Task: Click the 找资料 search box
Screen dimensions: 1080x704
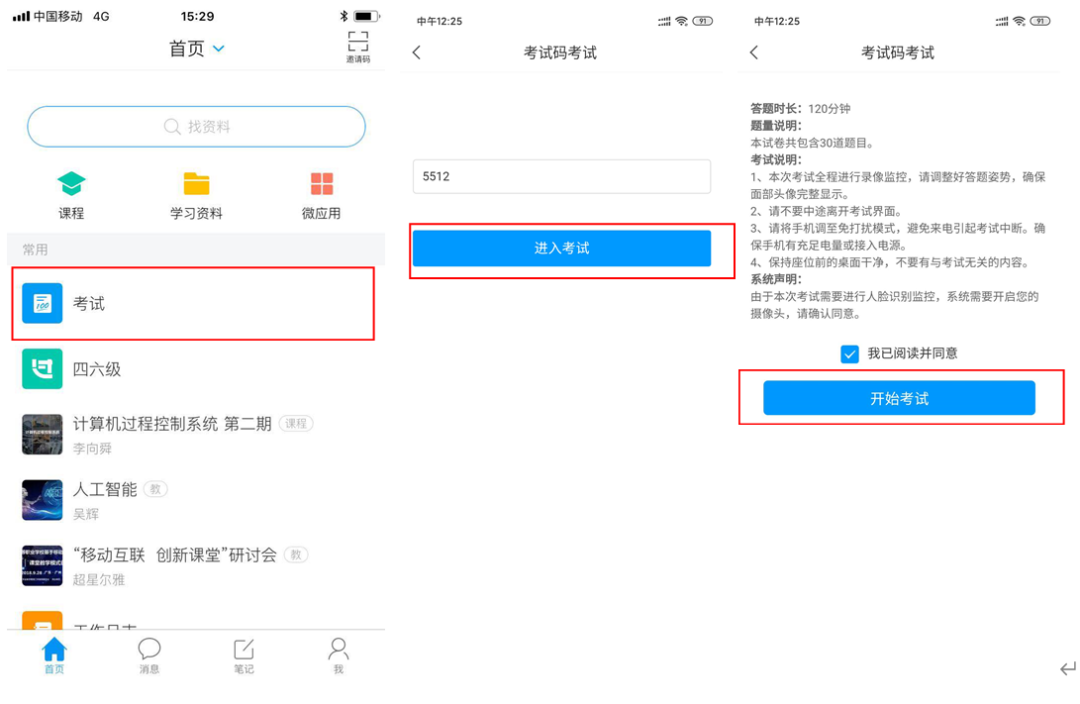Action: [196, 127]
